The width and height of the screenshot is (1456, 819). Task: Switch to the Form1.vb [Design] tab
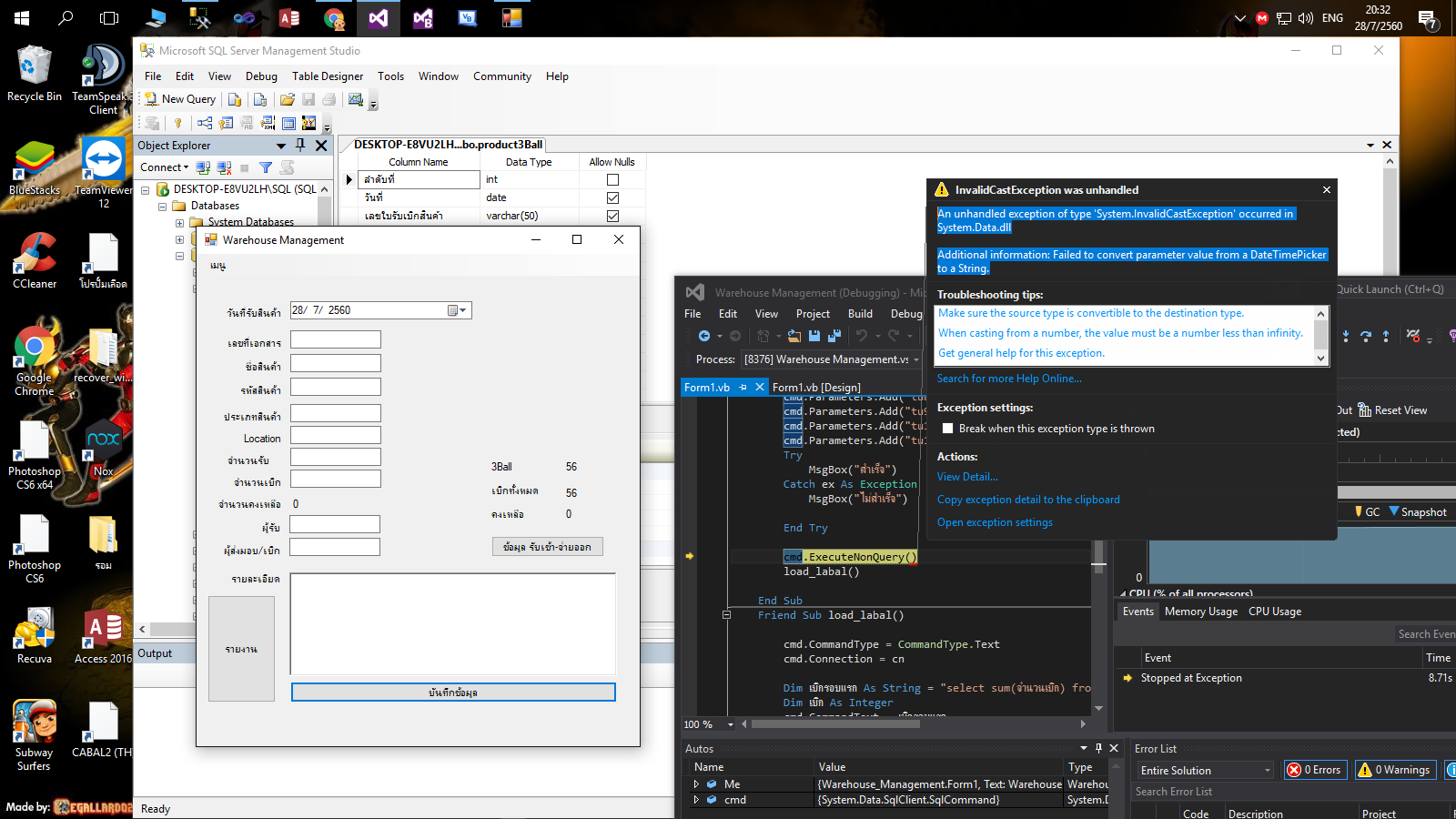pyautogui.click(x=815, y=388)
